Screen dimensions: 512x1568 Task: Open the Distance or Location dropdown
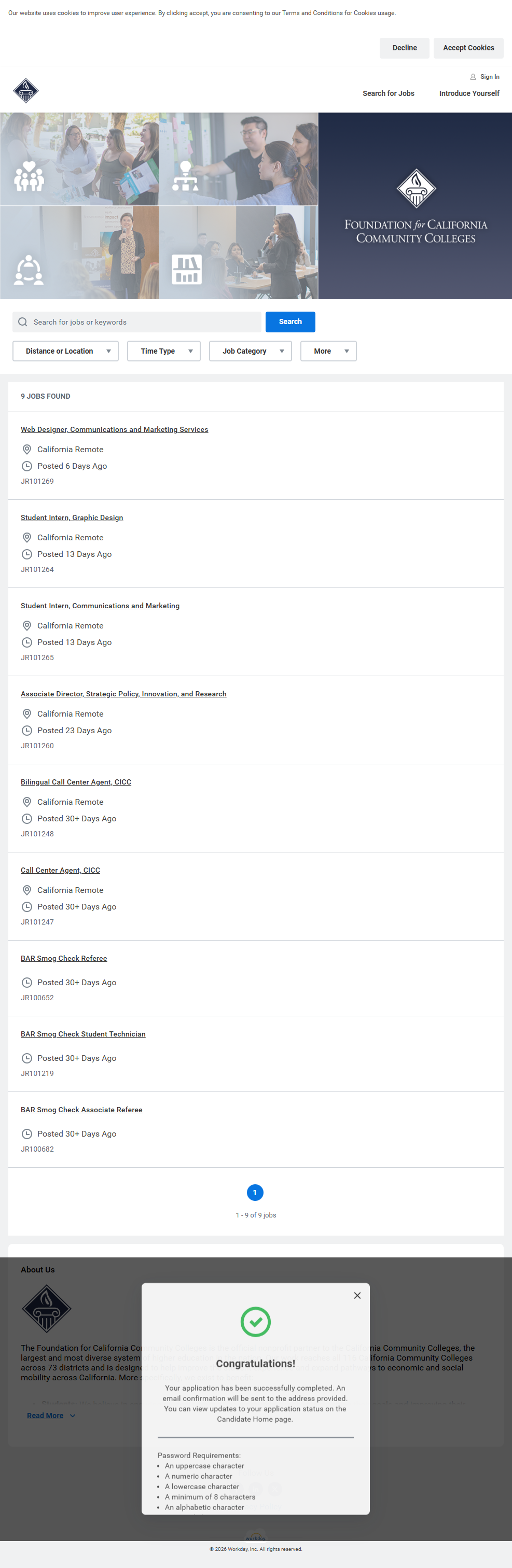tap(66, 351)
